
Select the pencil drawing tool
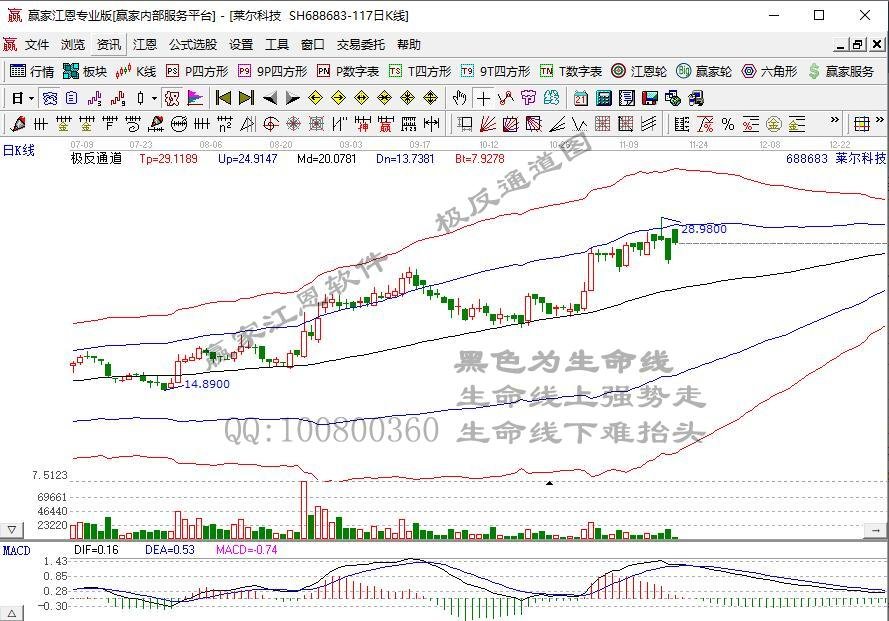pyautogui.click(x=18, y=124)
